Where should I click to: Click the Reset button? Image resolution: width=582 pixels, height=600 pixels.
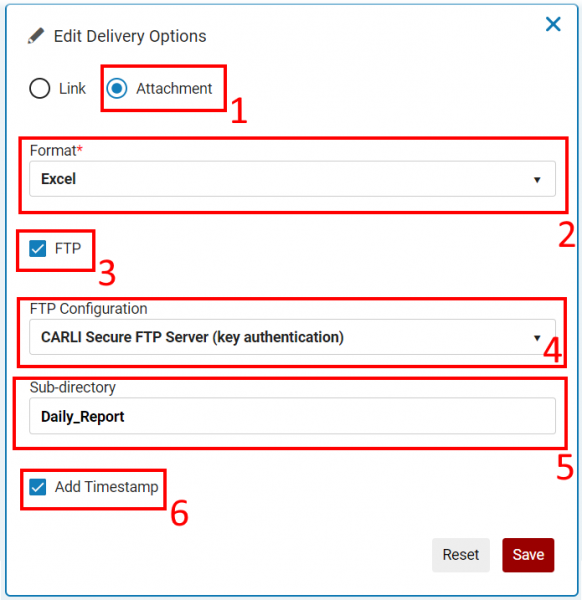click(461, 555)
